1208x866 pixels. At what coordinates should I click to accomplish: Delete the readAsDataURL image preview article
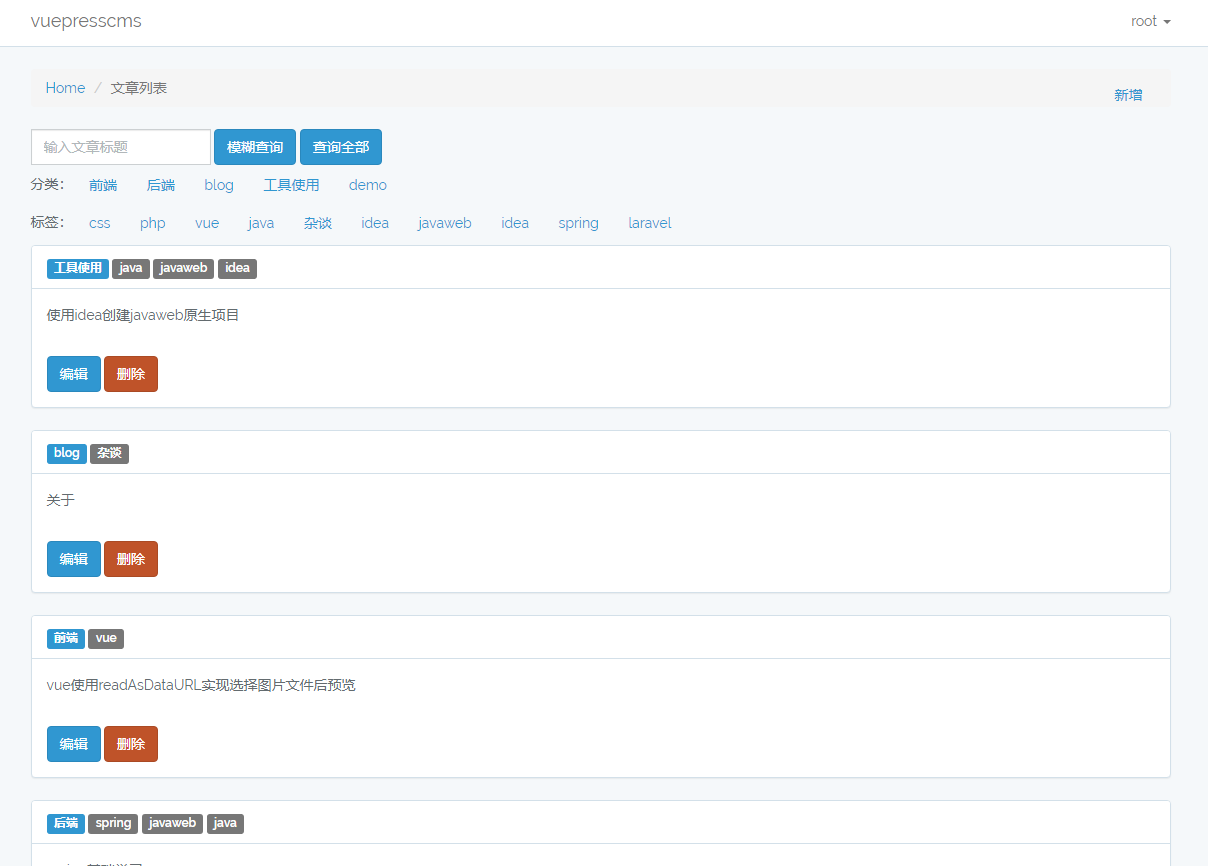pyautogui.click(x=131, y=744)
